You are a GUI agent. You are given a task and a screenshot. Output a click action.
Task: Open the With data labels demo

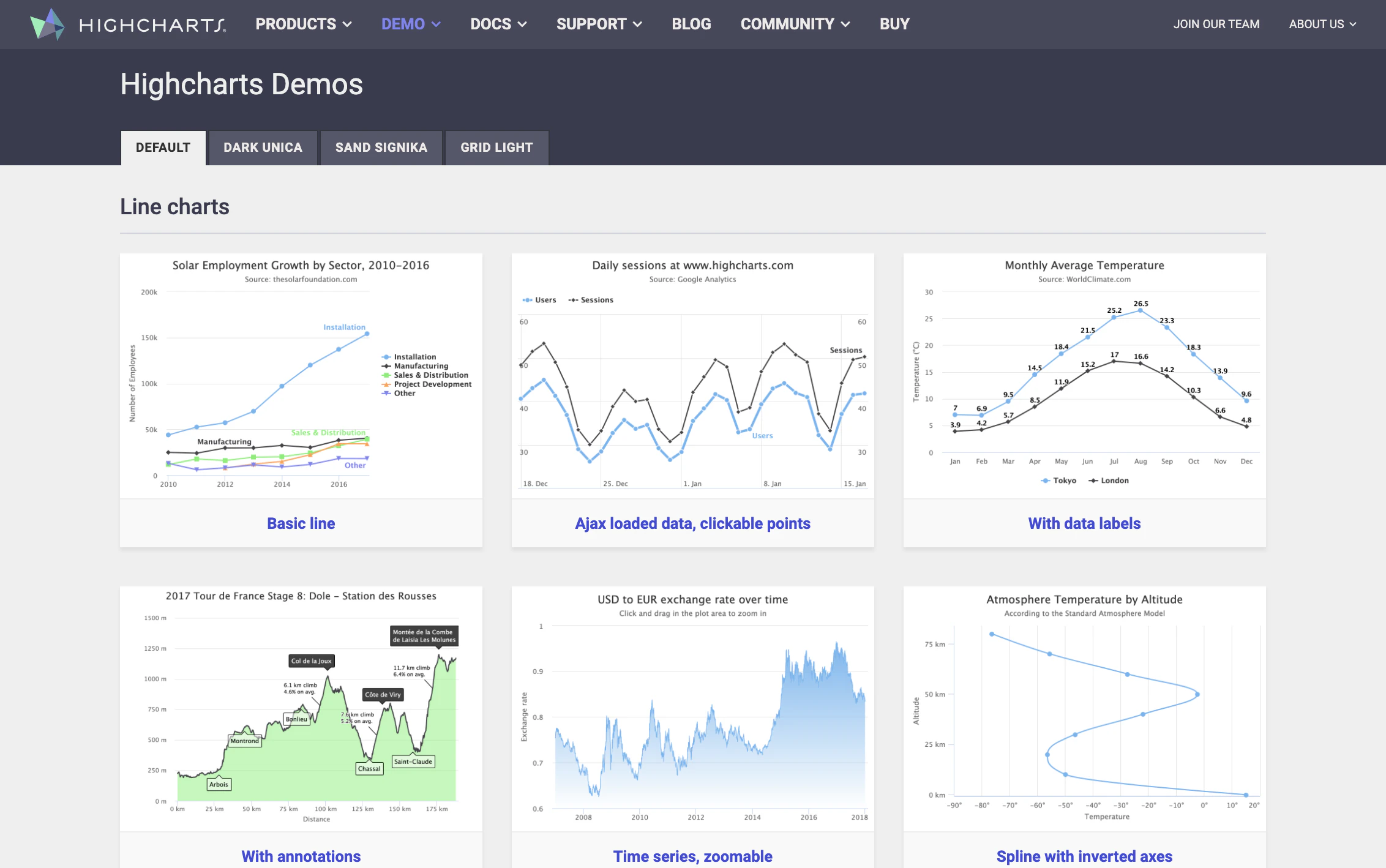(1084, 523)
